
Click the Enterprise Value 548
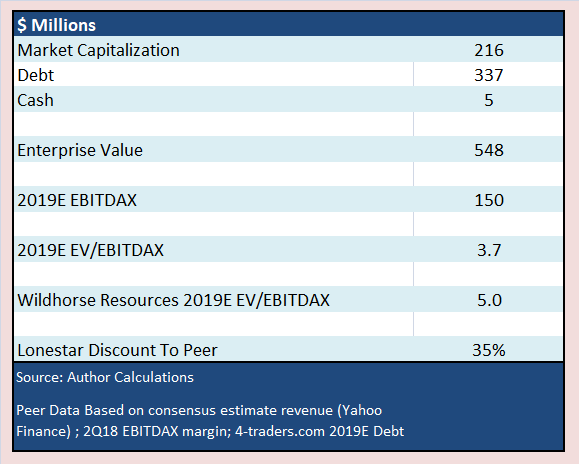[489, 150]
